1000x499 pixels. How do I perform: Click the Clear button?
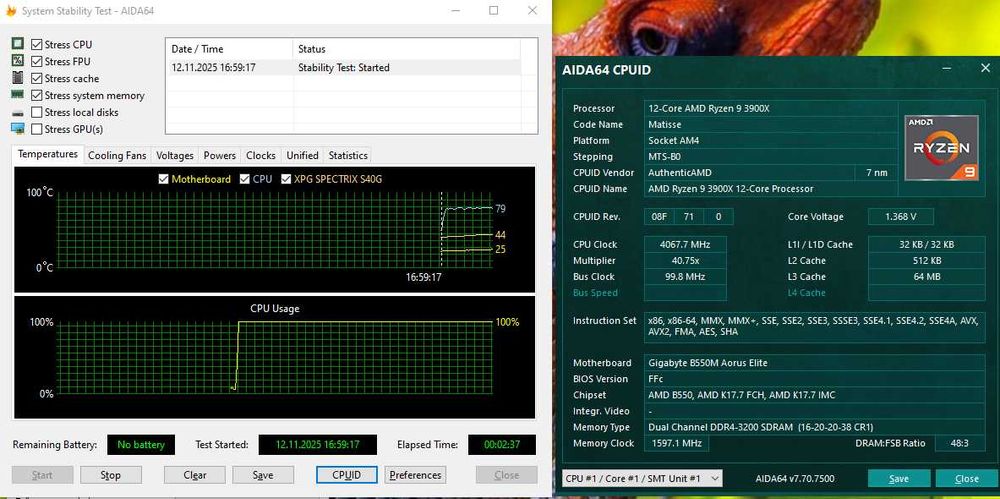coord(195,475)
